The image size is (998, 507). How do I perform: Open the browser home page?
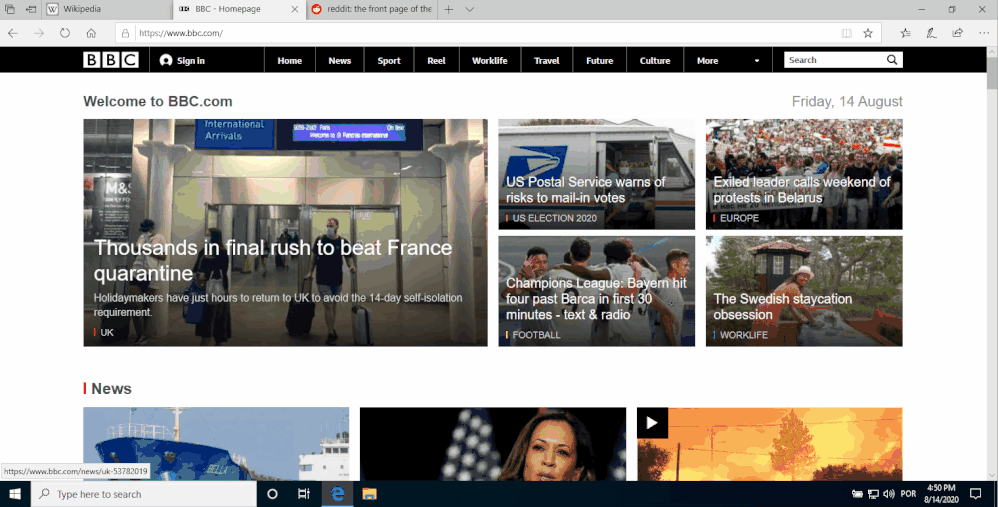tap(91, 33)
